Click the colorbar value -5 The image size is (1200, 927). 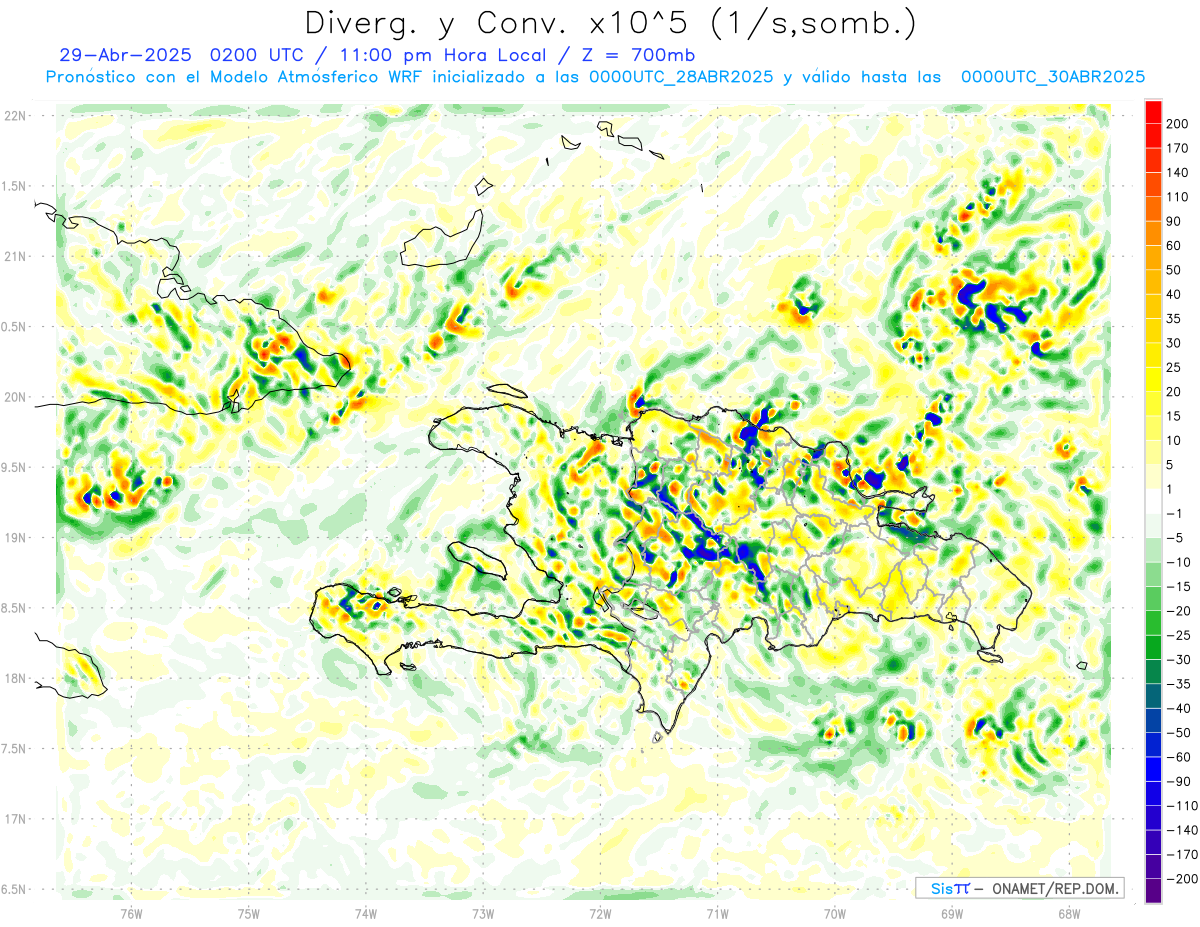coord(1174,538)
